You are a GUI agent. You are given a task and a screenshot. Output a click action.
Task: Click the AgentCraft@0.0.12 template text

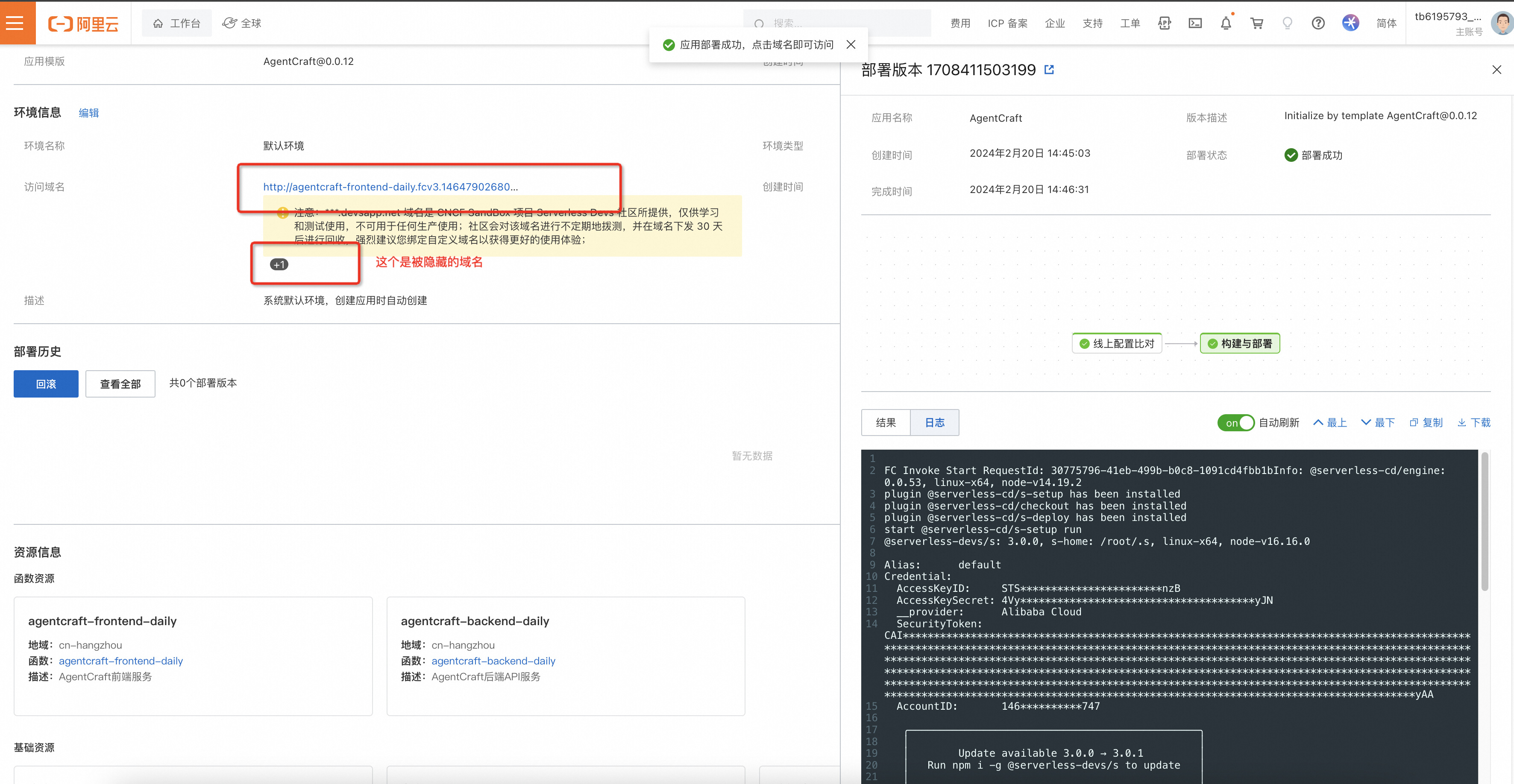coord(308,61)
